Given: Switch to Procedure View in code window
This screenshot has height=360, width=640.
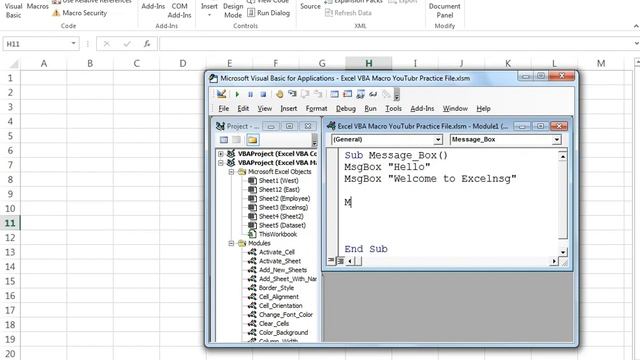Looking at the screenshot, I should (x=331, y=260).
